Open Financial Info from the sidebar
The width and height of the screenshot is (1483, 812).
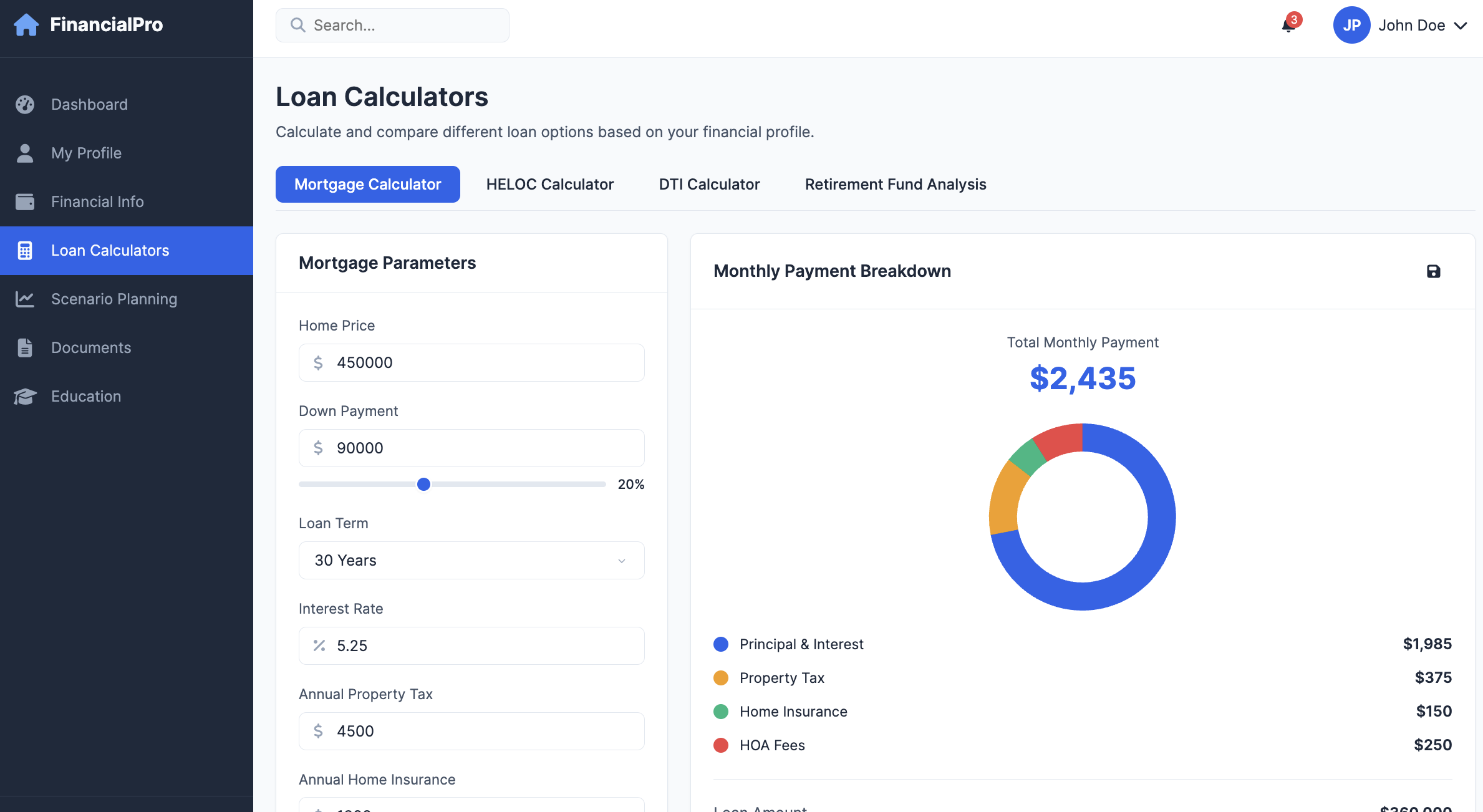(x=97, y=201)
